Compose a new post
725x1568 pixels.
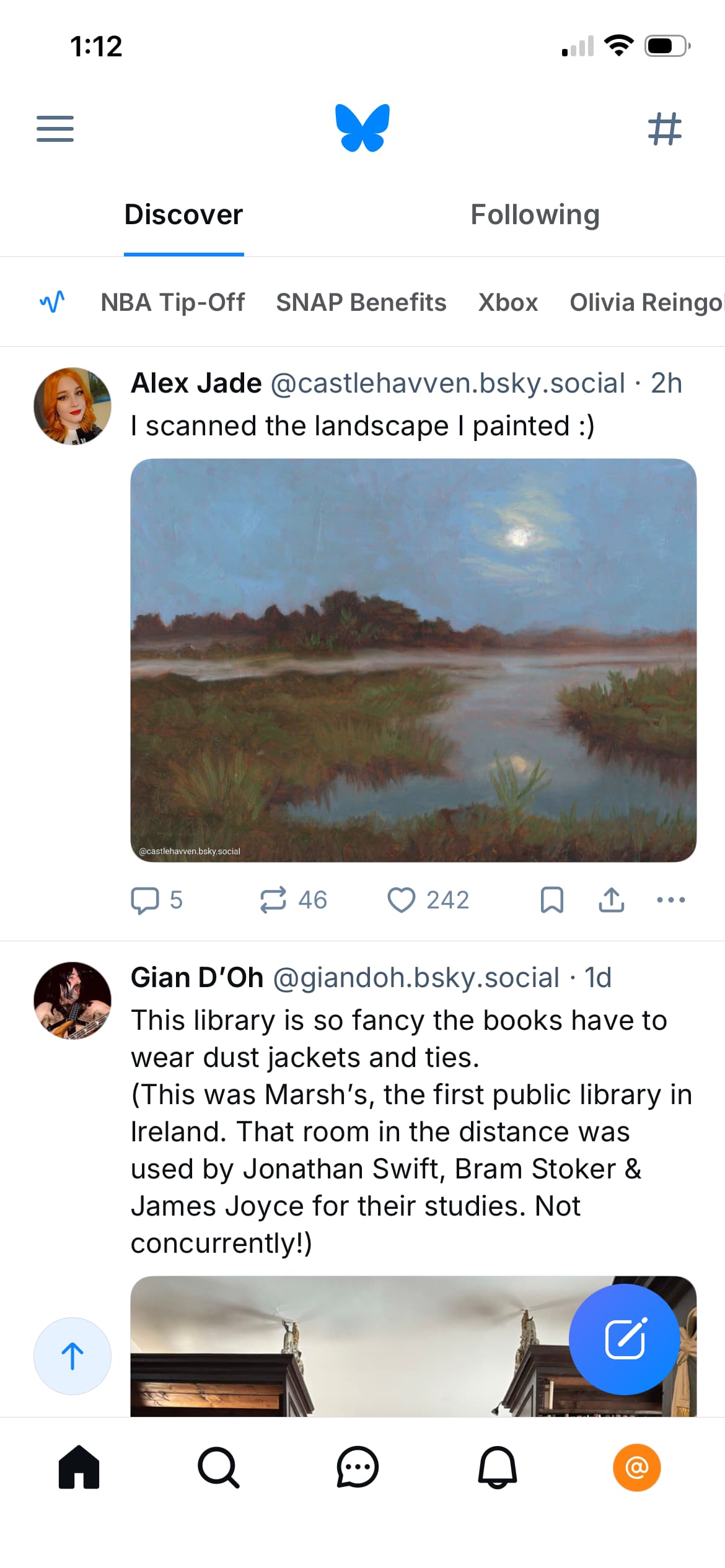point(624,1339)
